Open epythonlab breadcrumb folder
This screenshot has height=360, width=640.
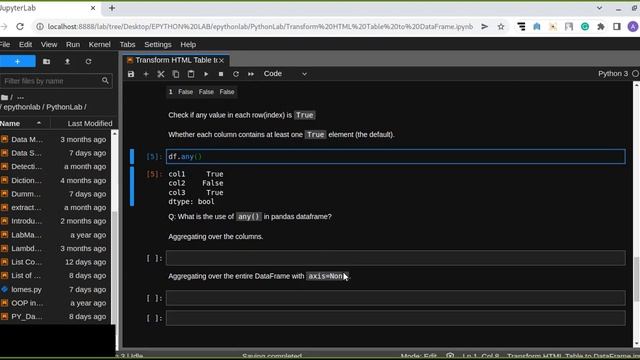point(22,107)
